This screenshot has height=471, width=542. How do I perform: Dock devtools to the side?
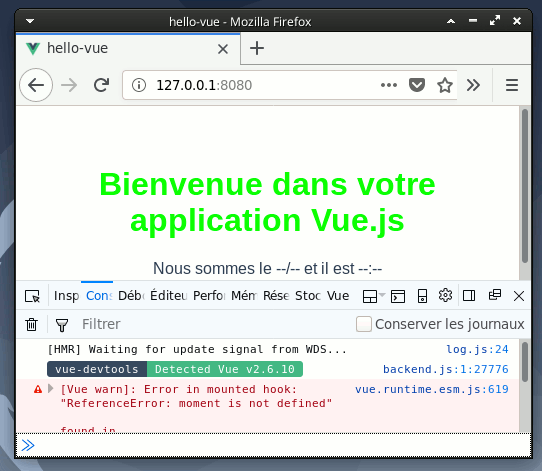pos(469,296)
